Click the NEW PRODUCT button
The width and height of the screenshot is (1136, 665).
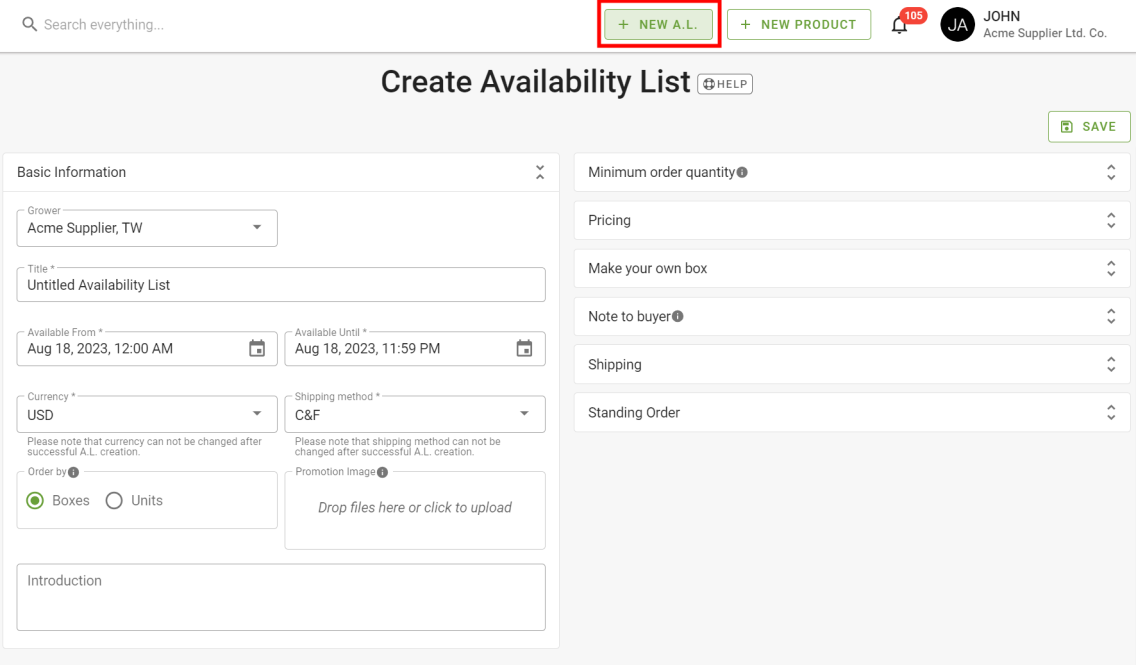[x=798, y=24]
